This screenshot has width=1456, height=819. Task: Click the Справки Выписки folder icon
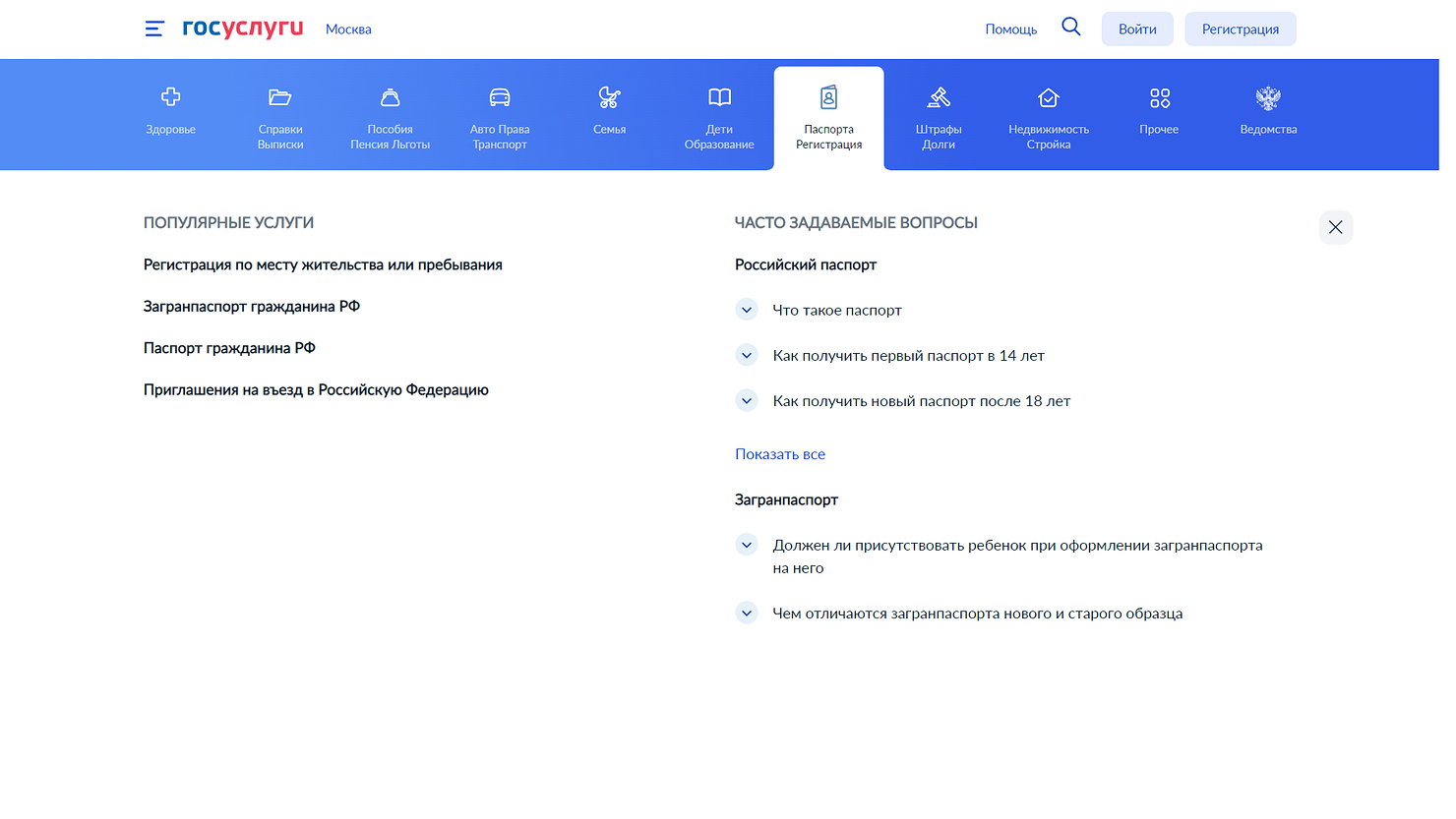[280, 96]
